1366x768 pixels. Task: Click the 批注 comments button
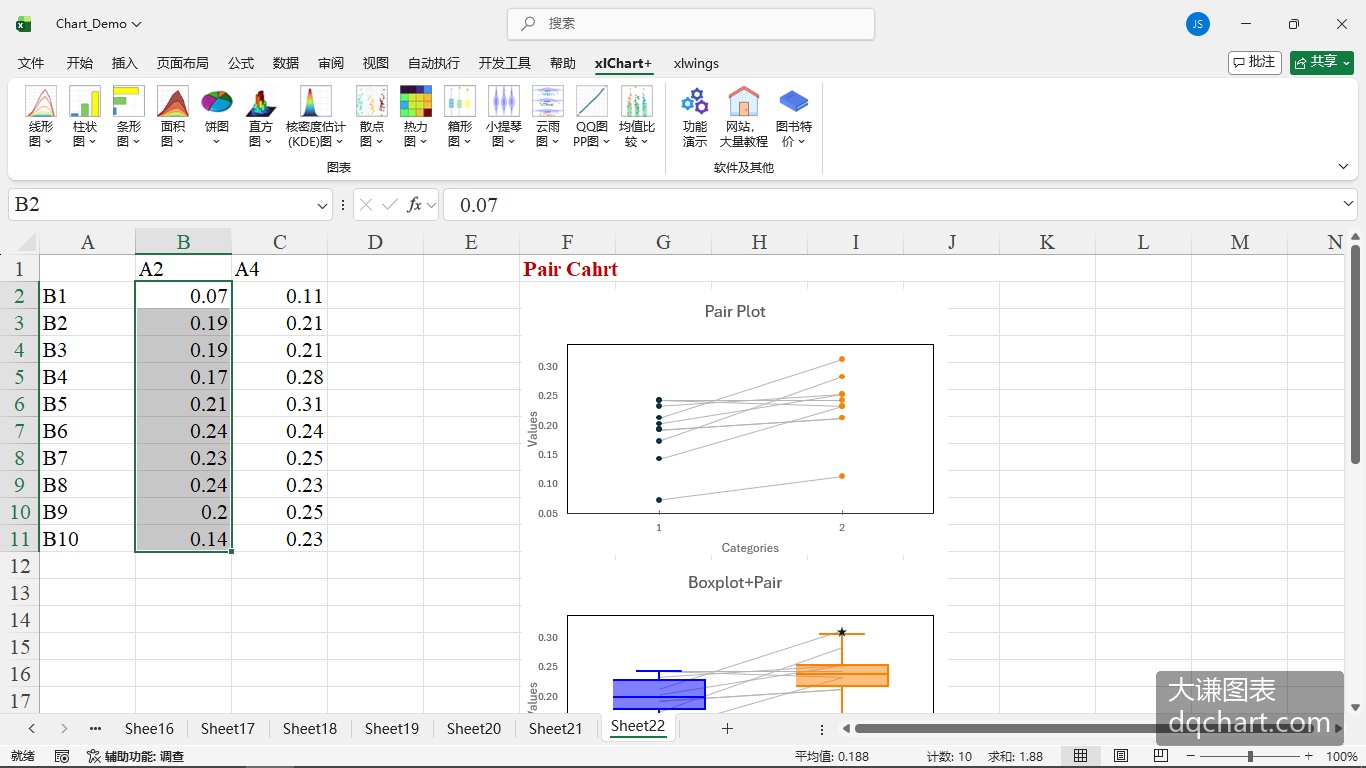click(x=1255, y=62)
